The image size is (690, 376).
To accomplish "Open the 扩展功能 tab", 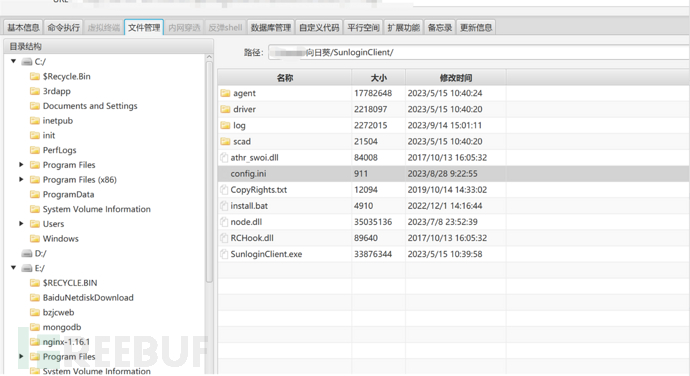I will [403, 27].
